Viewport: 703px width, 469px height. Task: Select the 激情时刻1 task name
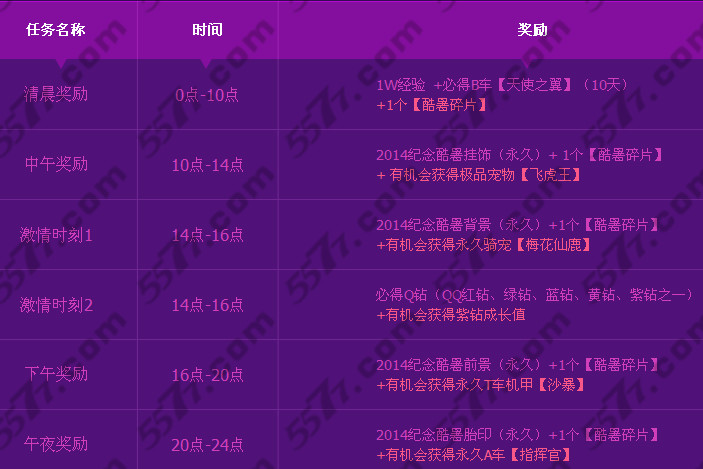(56, 234)
